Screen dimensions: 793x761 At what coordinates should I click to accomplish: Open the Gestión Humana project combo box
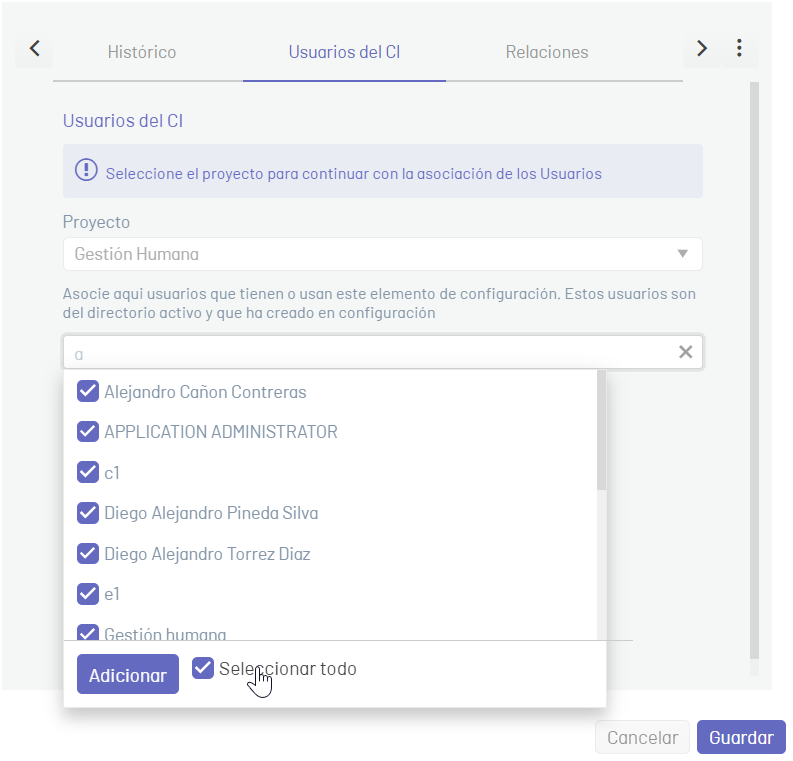382,254
